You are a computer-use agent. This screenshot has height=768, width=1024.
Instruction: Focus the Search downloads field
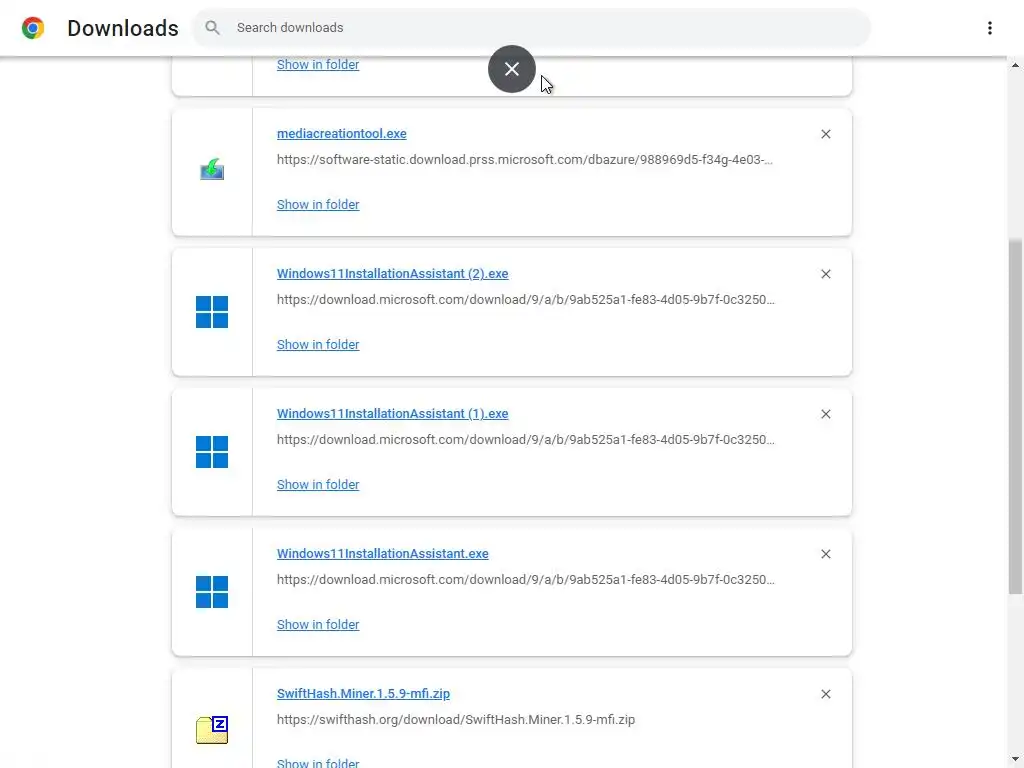click(540, 28)
